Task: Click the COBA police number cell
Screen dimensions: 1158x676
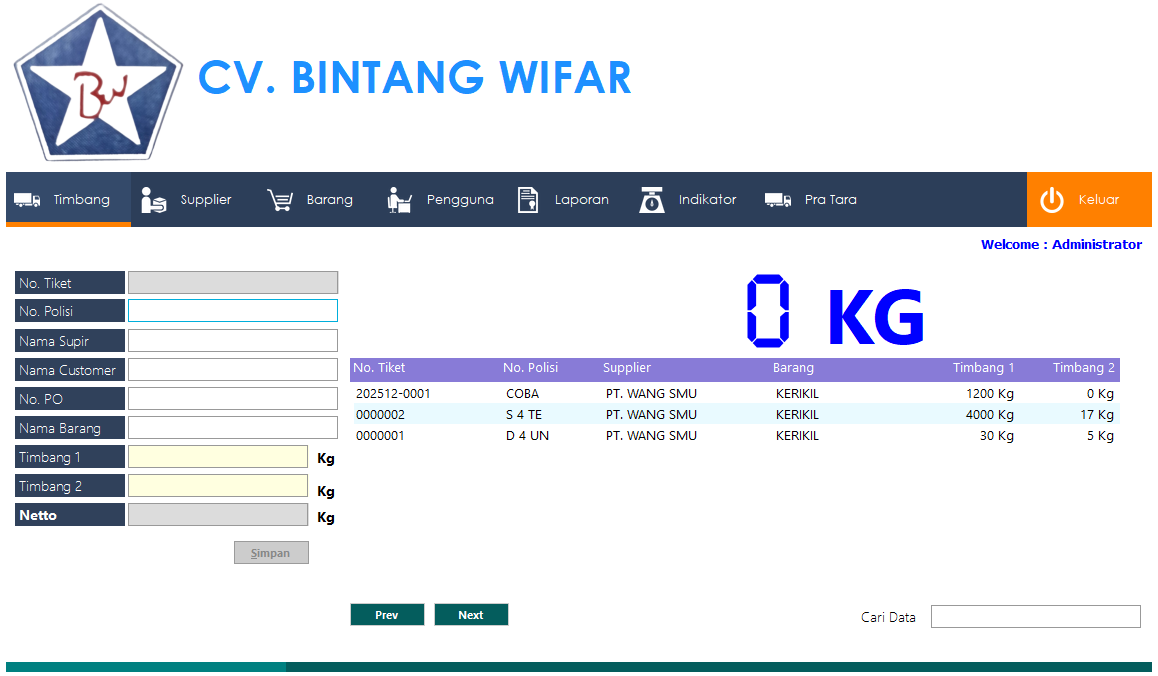Action: (x=522, y=394)
